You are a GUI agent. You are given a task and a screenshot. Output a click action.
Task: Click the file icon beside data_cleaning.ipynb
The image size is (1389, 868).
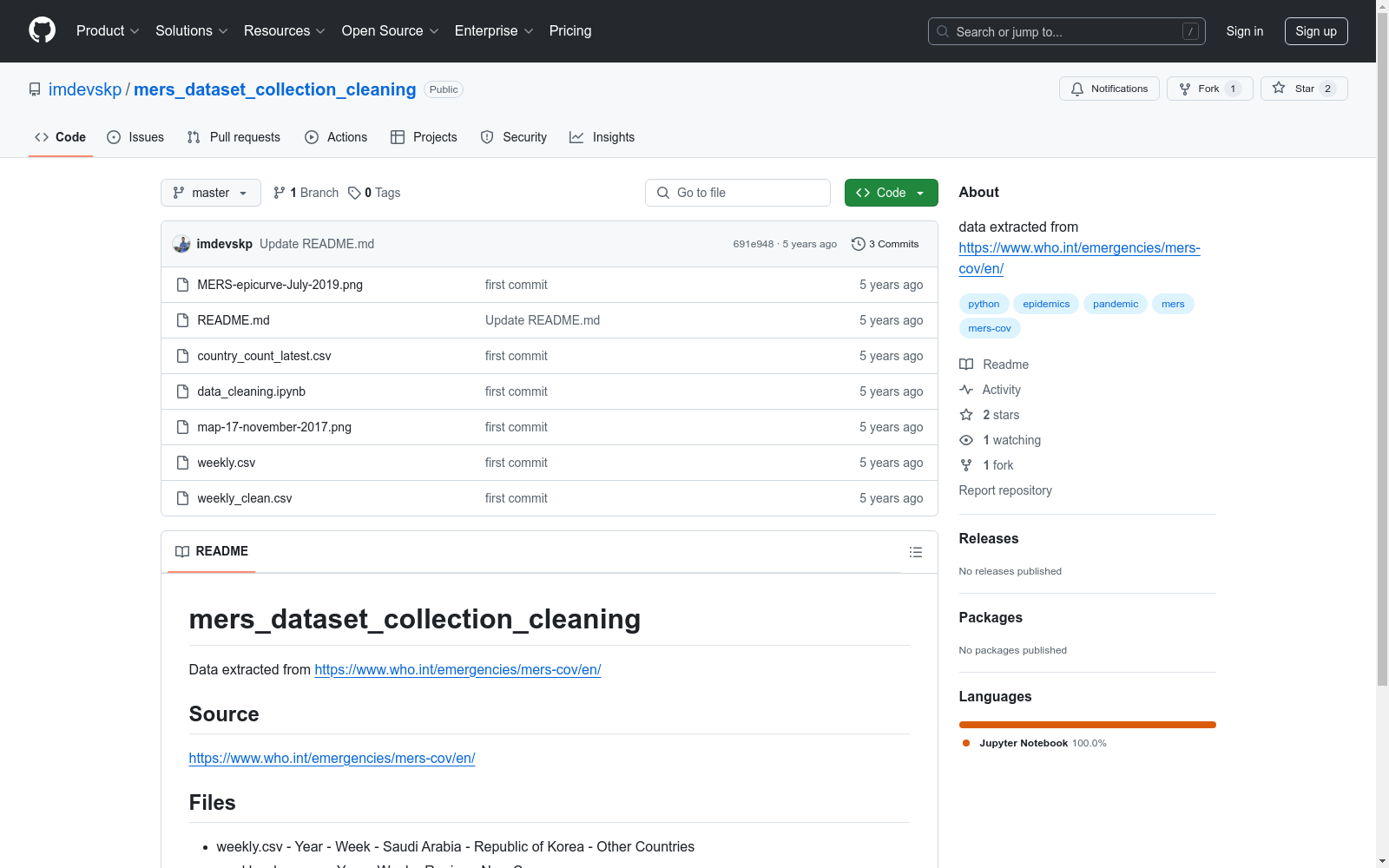182,391
